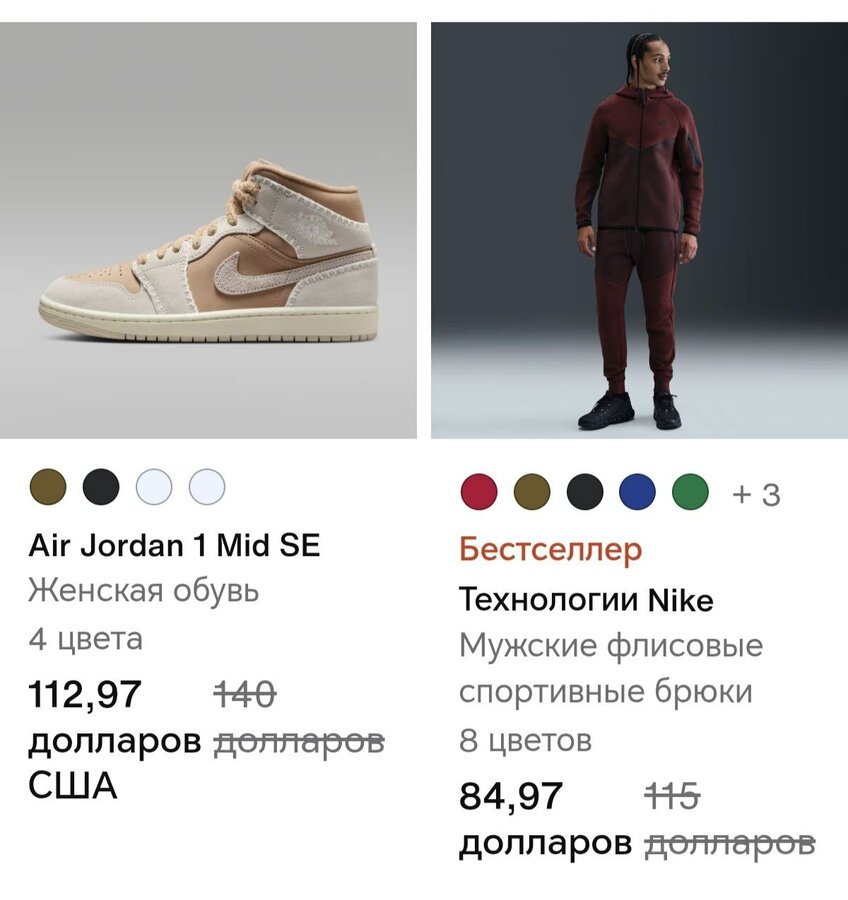Click Женская обувь category text
The height and width of the screenshot is (900, 848).
pyautogui.click(x=144, y=591)
